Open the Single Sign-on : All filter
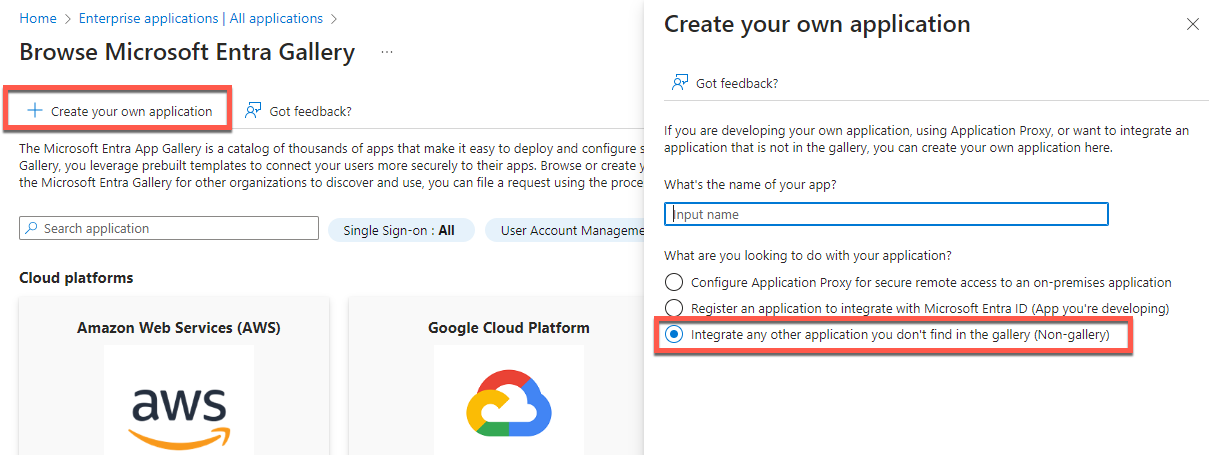The width and height of the screenshot is (1226, 455). pyautogui.click(x=400, y=230)
